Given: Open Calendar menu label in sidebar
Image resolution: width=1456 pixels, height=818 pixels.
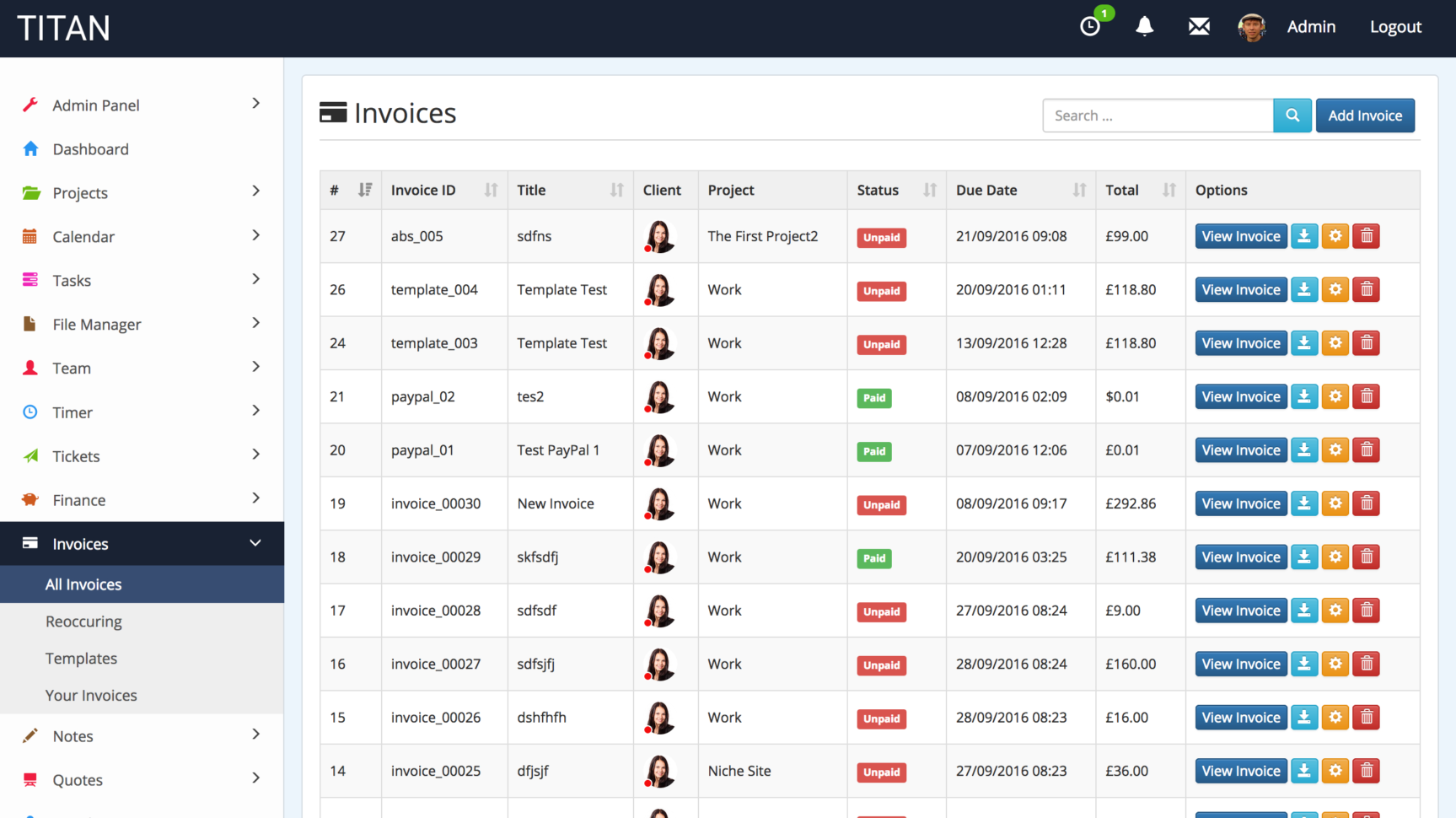Looking at the screenshot, I should 83,237.
